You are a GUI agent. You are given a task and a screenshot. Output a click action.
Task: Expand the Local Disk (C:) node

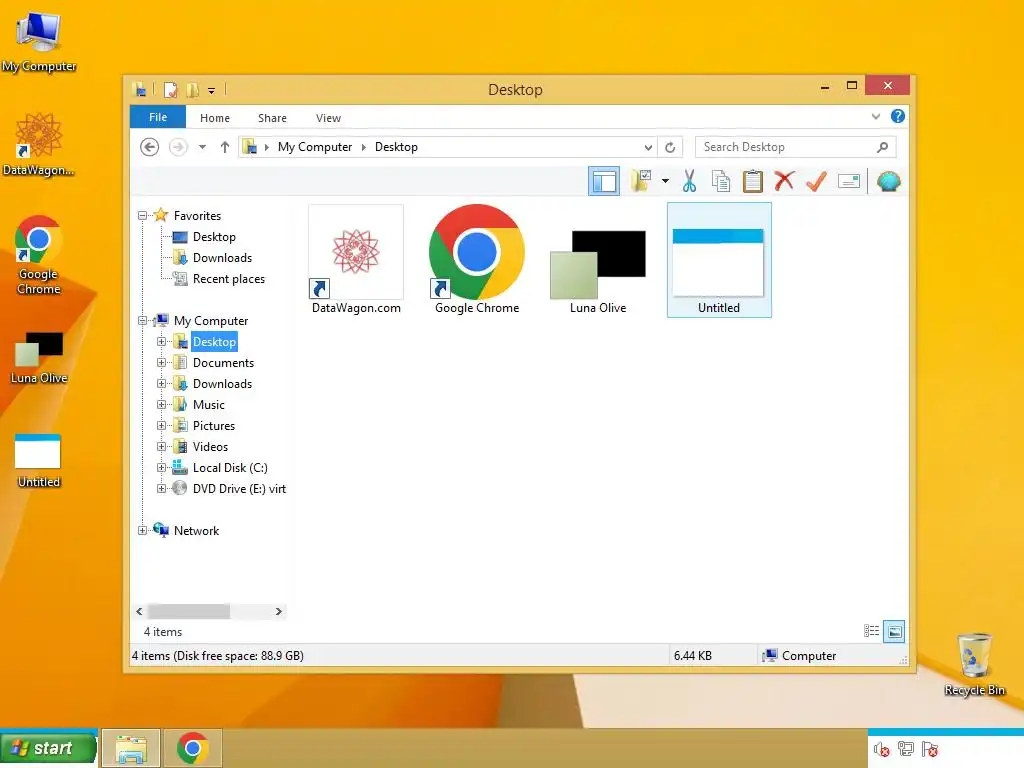(161, 468)
